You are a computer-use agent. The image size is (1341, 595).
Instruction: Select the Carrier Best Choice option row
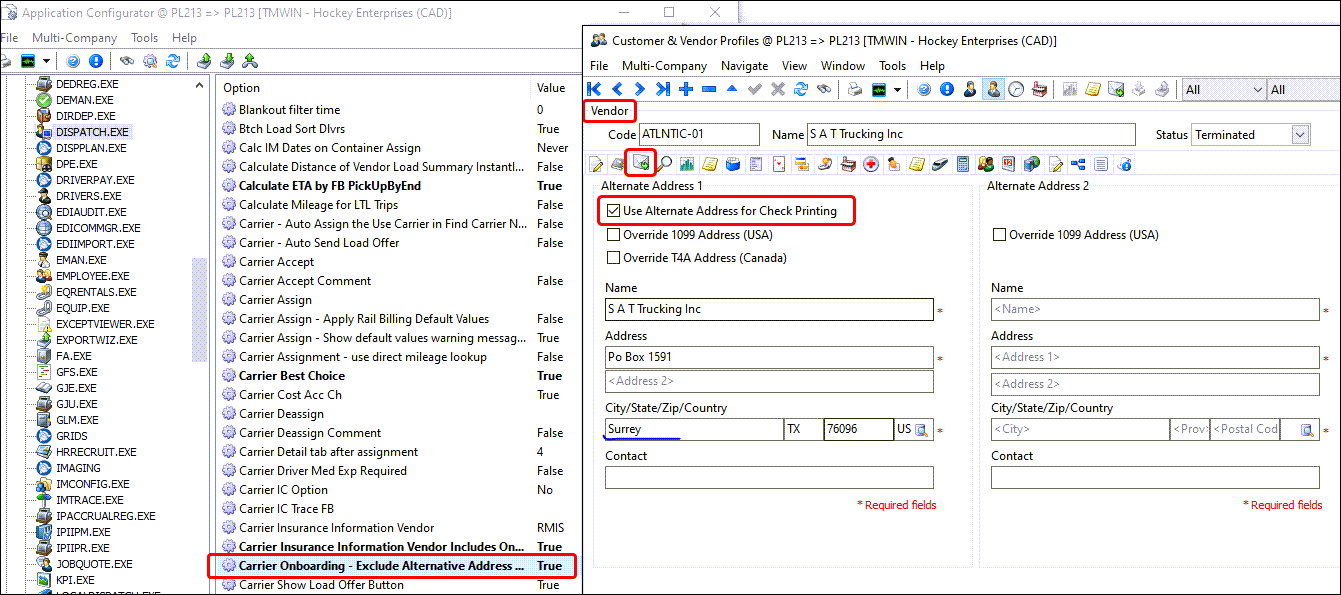291,376
